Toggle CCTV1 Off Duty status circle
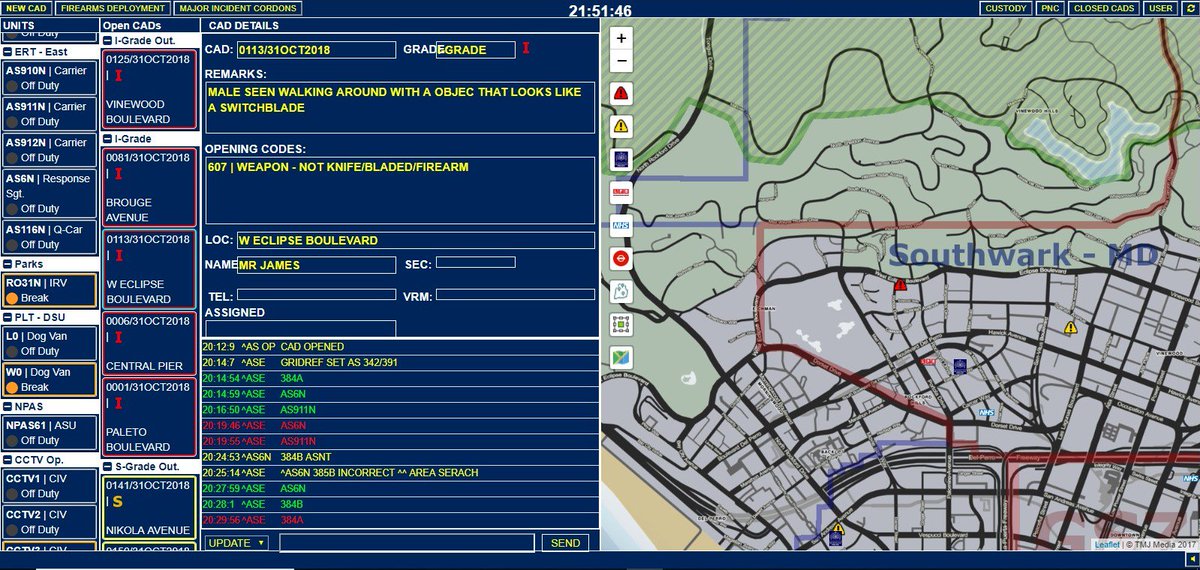Screen dimensions: 1200x570 (12, 494)
